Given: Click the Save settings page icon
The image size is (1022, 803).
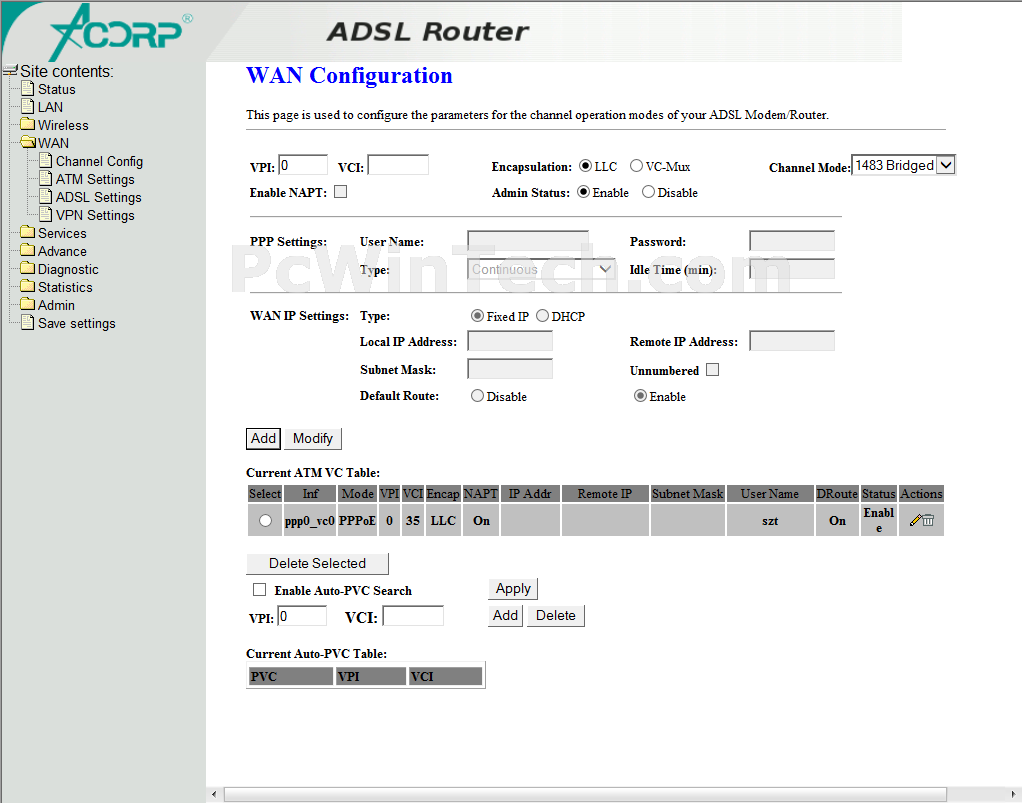Looking at the screenshot, I should point(28,323).
